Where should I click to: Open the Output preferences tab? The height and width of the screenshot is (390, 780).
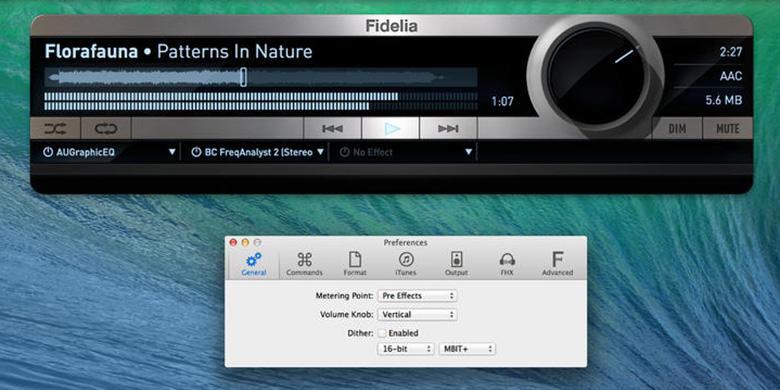pyautogui.click(x=457, y=265)
